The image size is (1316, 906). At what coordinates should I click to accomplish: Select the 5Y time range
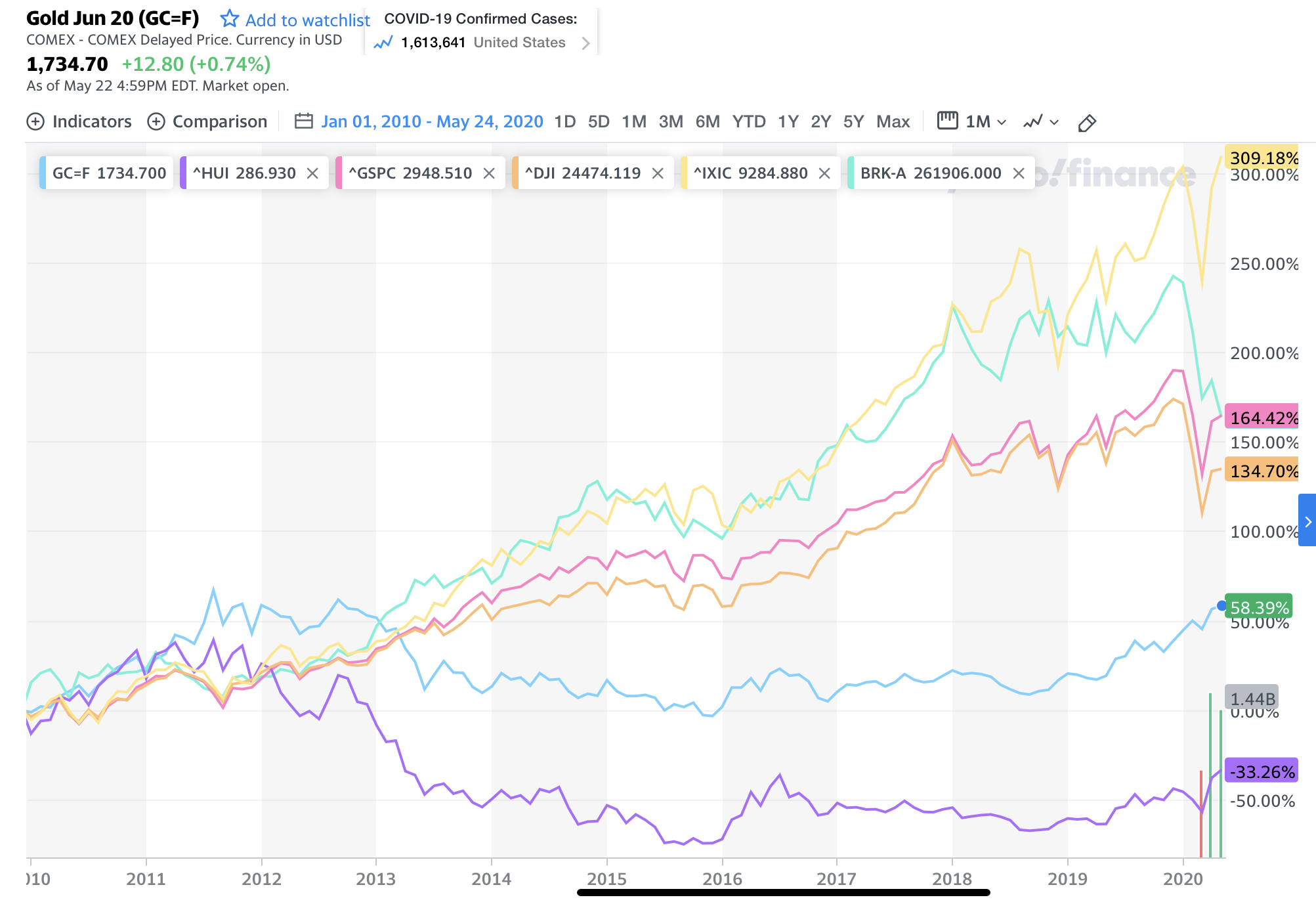pyautogui.click(x=853, y=122)
